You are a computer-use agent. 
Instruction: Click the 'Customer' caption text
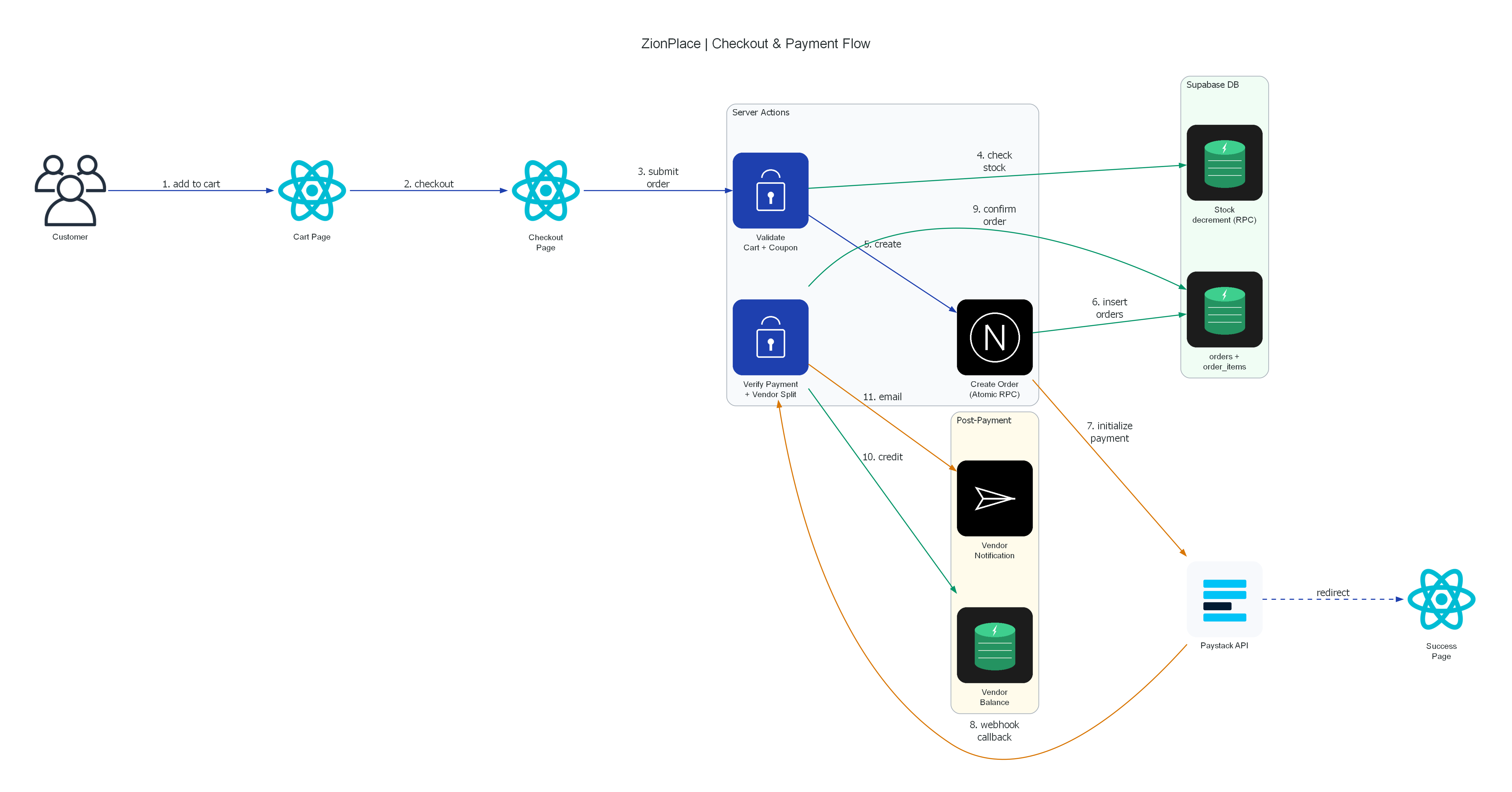[x=70, y=237]
